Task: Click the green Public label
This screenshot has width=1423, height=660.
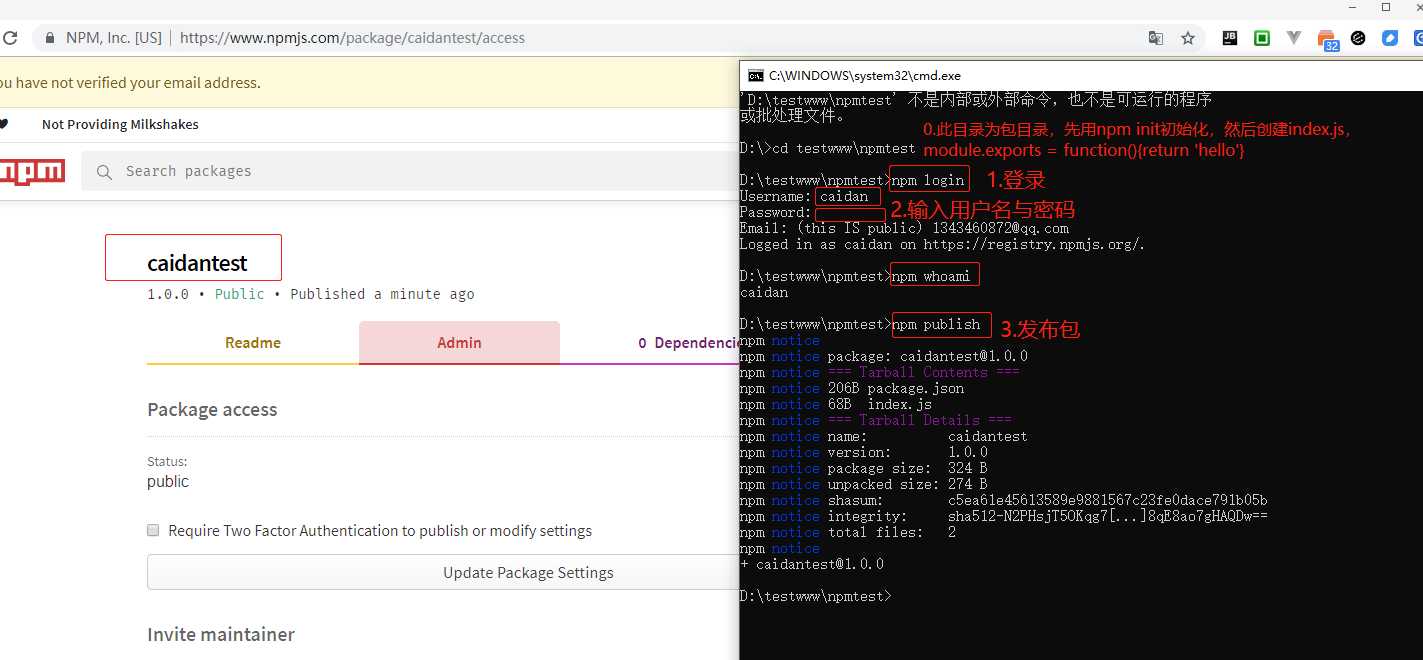Action: [x=240, y=294]
